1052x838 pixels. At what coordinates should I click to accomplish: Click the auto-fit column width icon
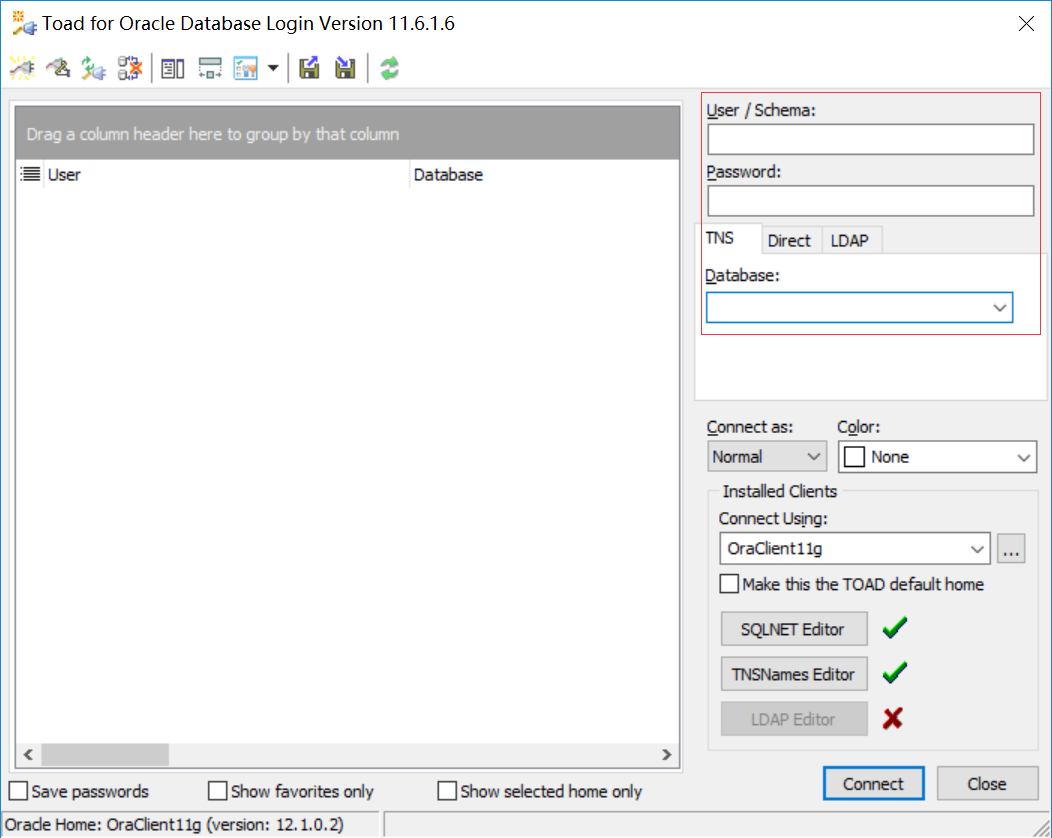210,68
